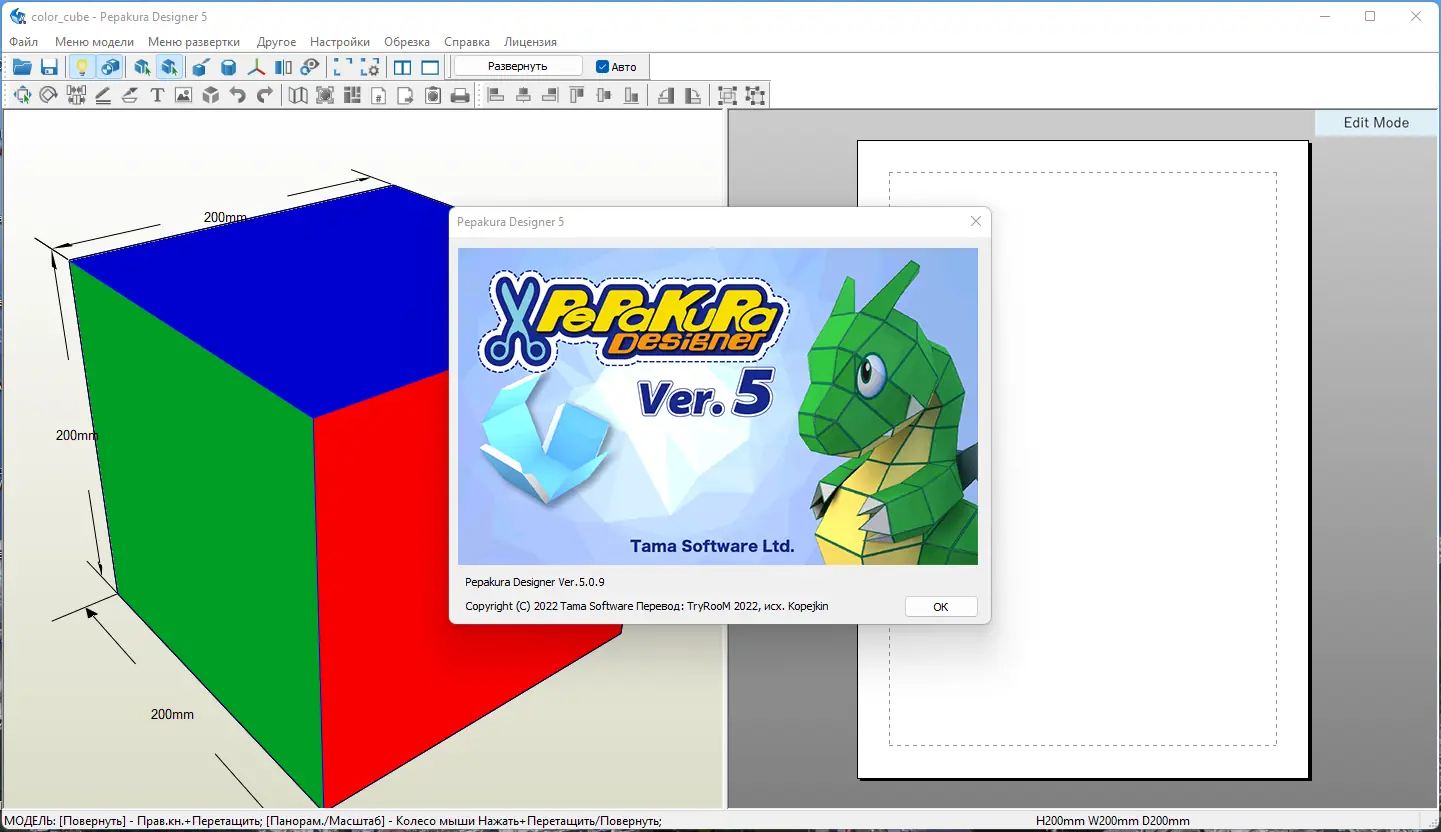Select the Text insertion tool

(x=157, y=95)
